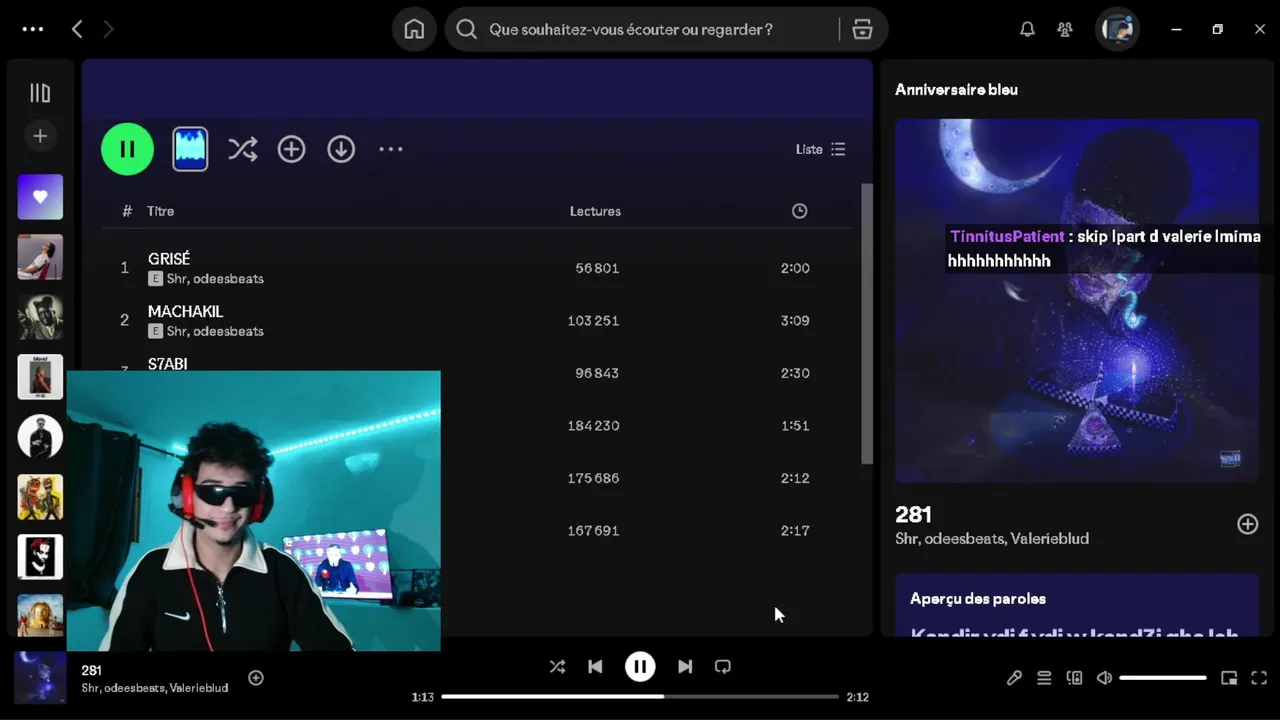Go forward with the right arrow

(108, 29)
